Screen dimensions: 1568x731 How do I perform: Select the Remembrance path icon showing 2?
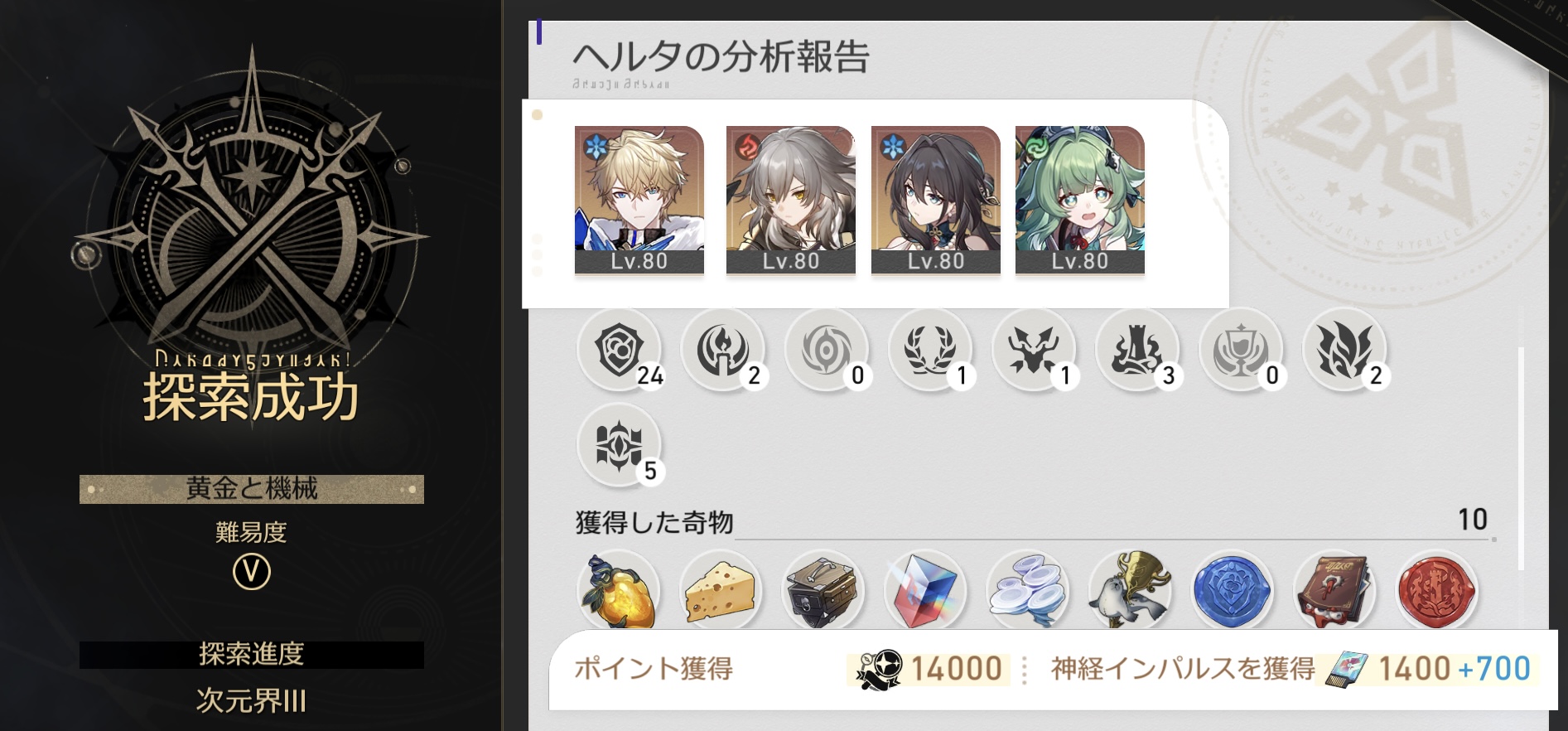(723, 350)
